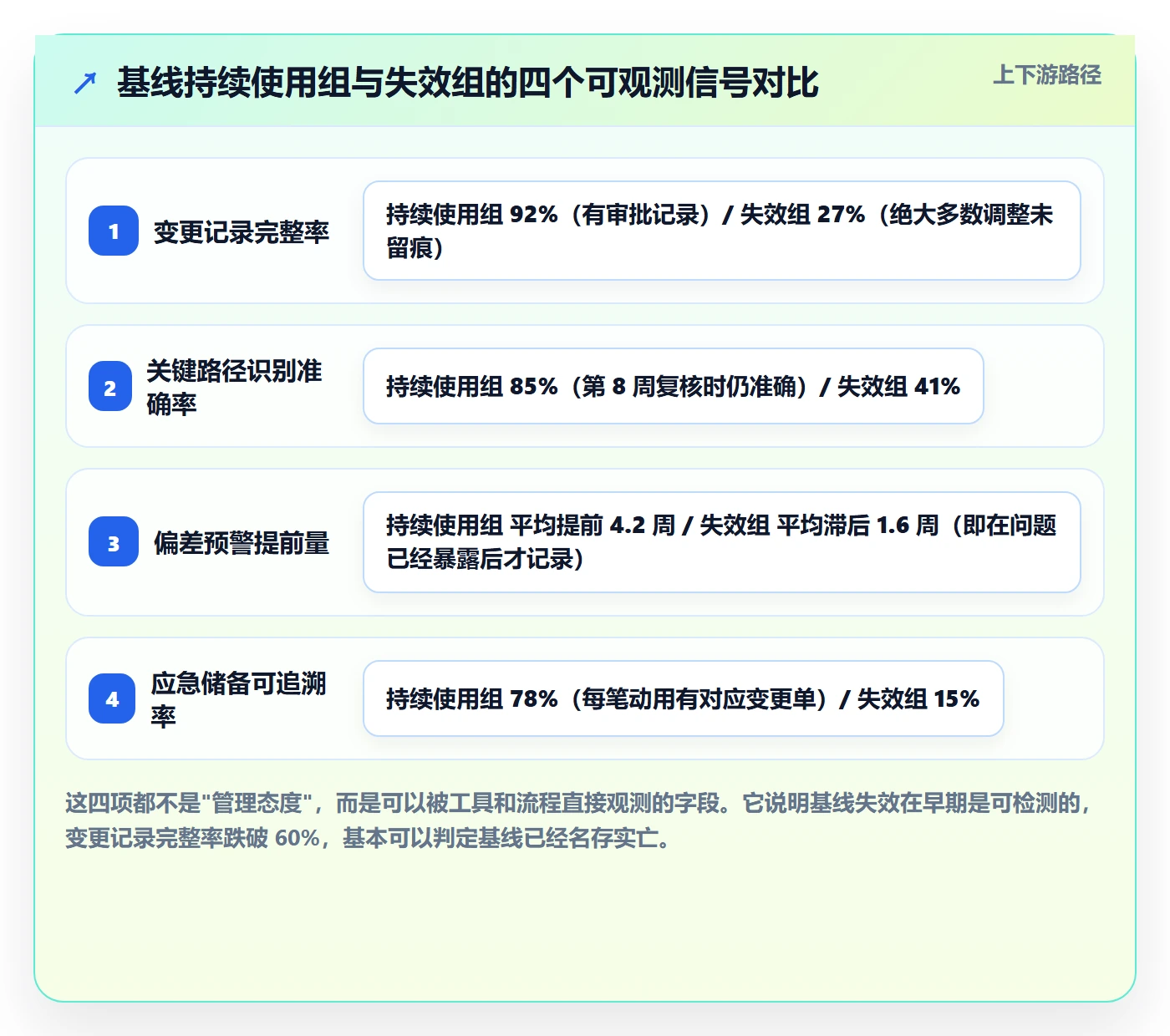The height and width of the screenshot is (1036, 1170).
Task: Click the value box 持续使用组 85%（第 8 周复核时仍准确）
Action: pos(674,386)
